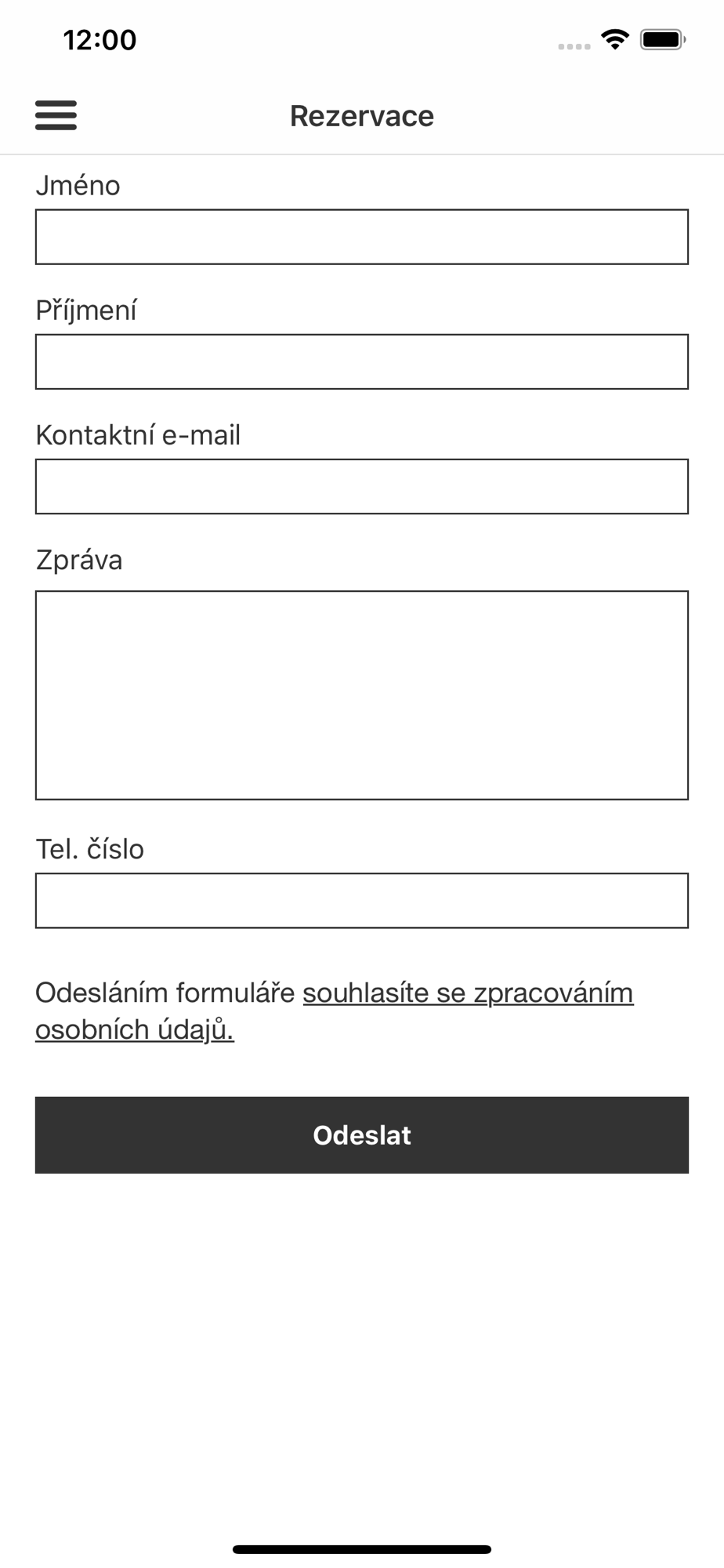Focus the Kontaktní e-mail input field
The width and height of the screenshot is (724, 1568).
coord(362,486)
